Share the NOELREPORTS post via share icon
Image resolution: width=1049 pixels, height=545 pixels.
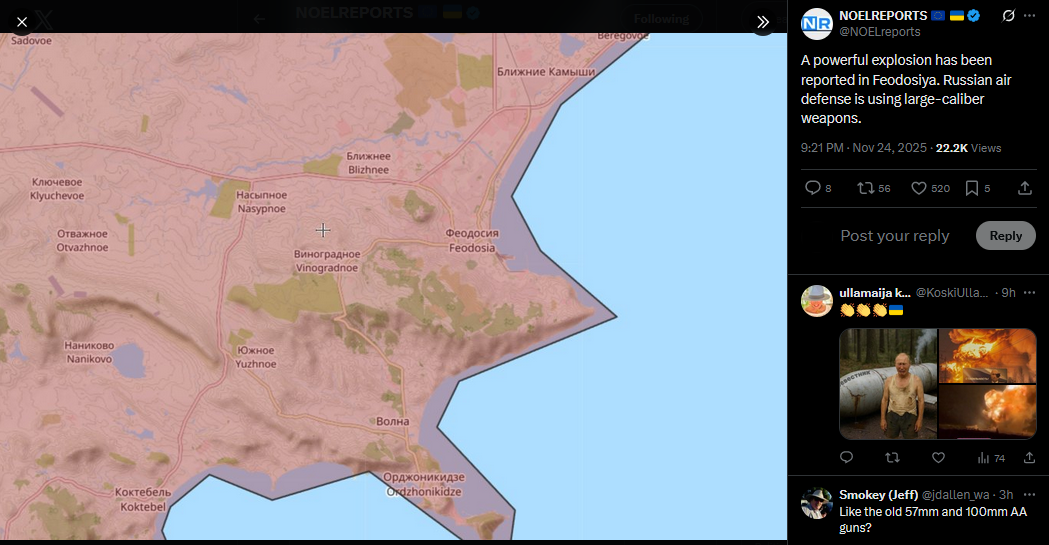coord(1024,189)
